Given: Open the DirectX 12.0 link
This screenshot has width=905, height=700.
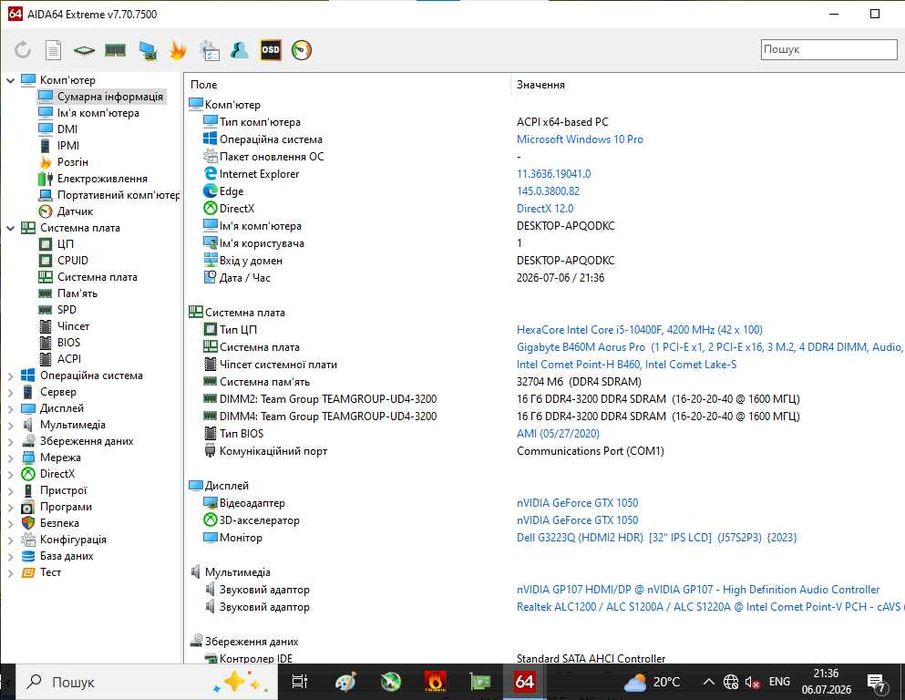Looking at the screenshot, I should (x=545, y=208).
